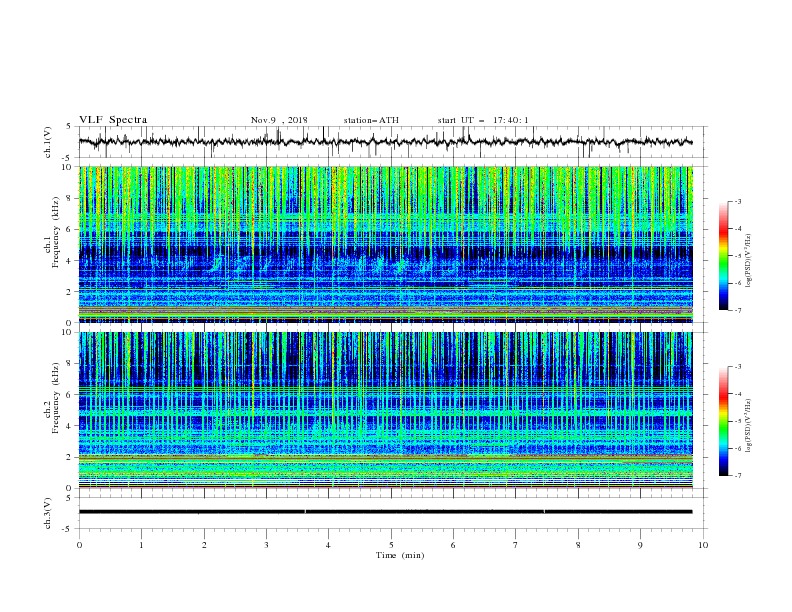The height and width of the screenshot is (612, 792).
Task: Click the "6" minute tick on time axis
Action: coord(454,545)
